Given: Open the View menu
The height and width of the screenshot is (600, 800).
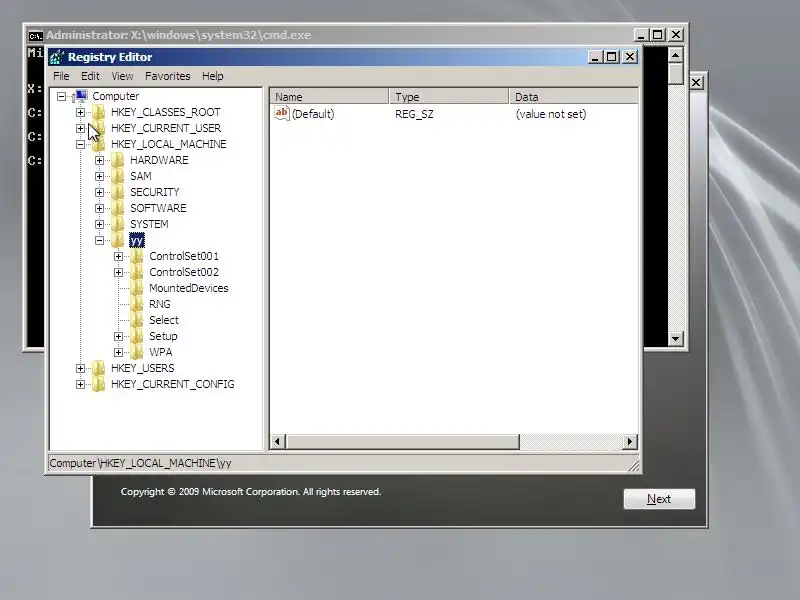Looking at the screenshot, I should (x=122, y=76).
